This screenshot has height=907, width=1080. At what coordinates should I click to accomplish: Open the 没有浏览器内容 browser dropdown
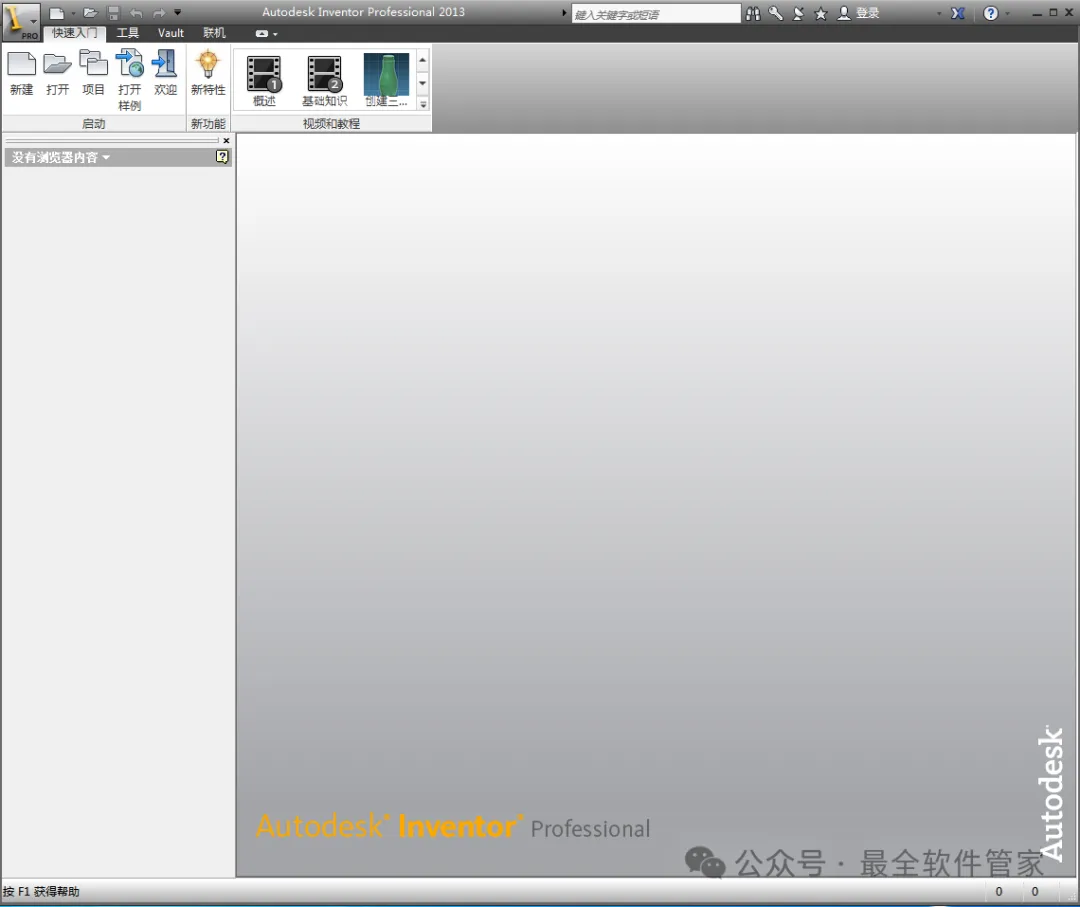(61, 158)
